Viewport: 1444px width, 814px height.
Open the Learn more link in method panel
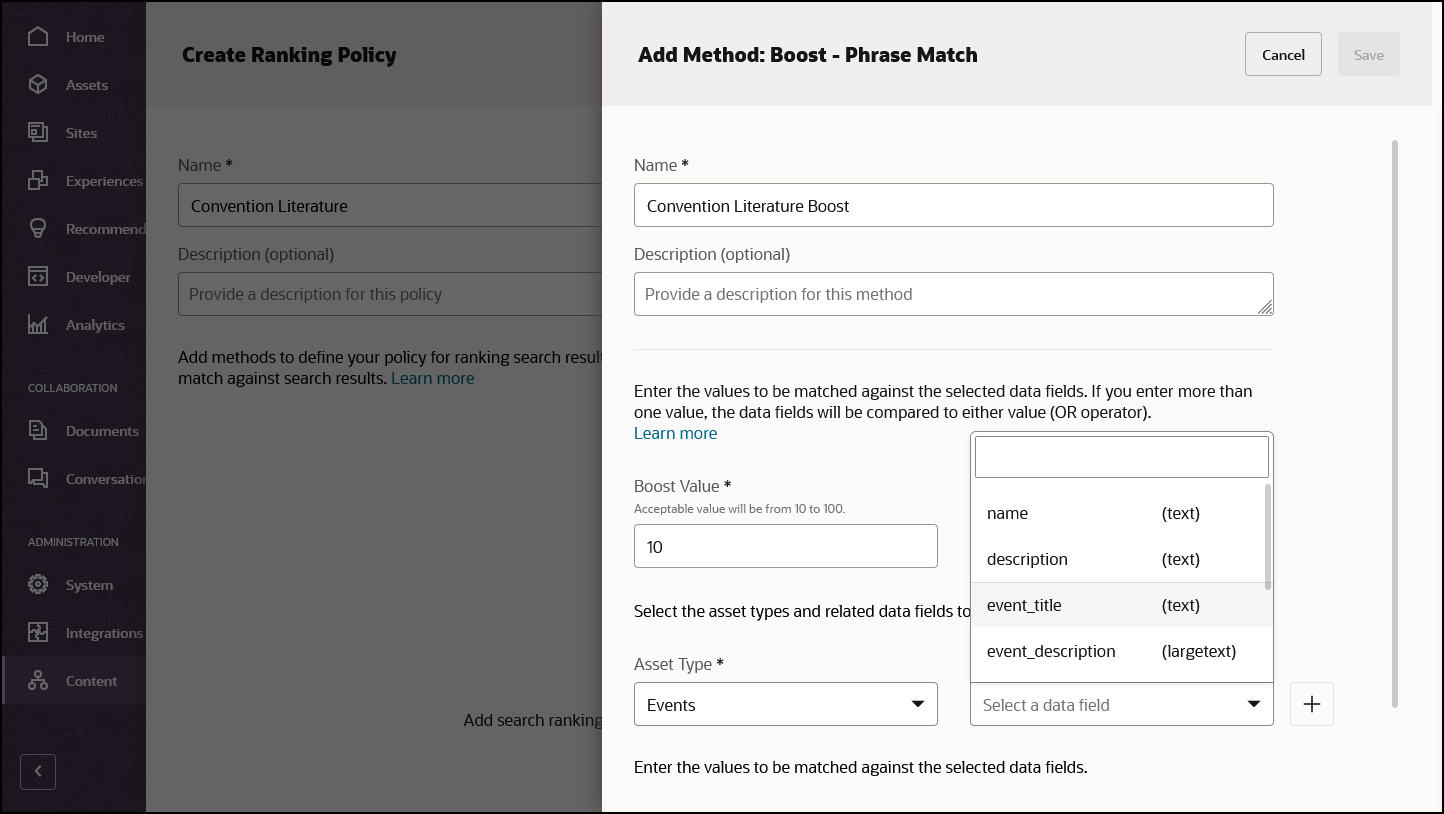(x=676, y=433)
